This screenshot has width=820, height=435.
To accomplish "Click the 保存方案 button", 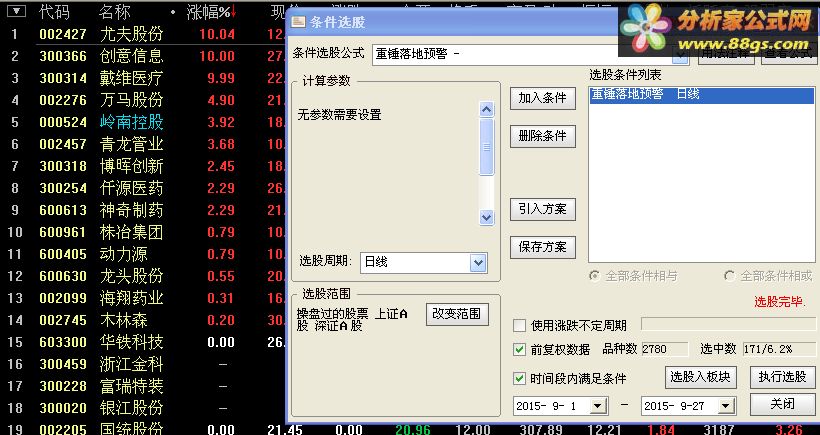I will [543, 247].
